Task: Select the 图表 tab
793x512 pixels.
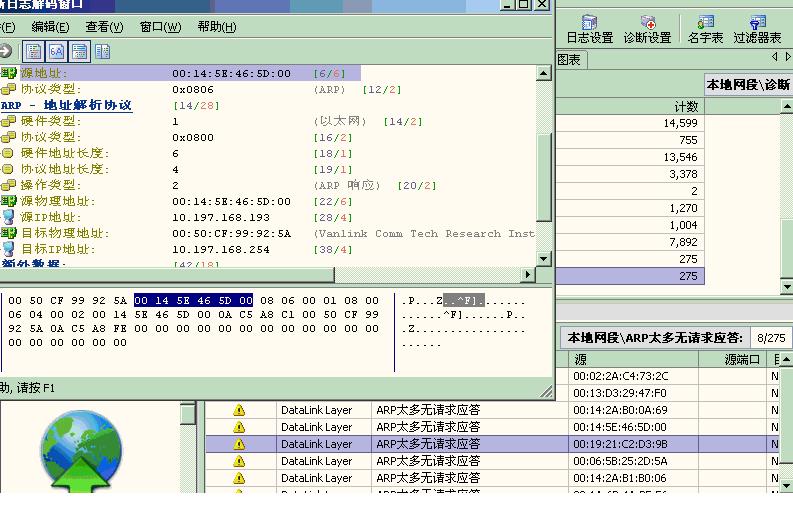Action: tap(569, 60)
